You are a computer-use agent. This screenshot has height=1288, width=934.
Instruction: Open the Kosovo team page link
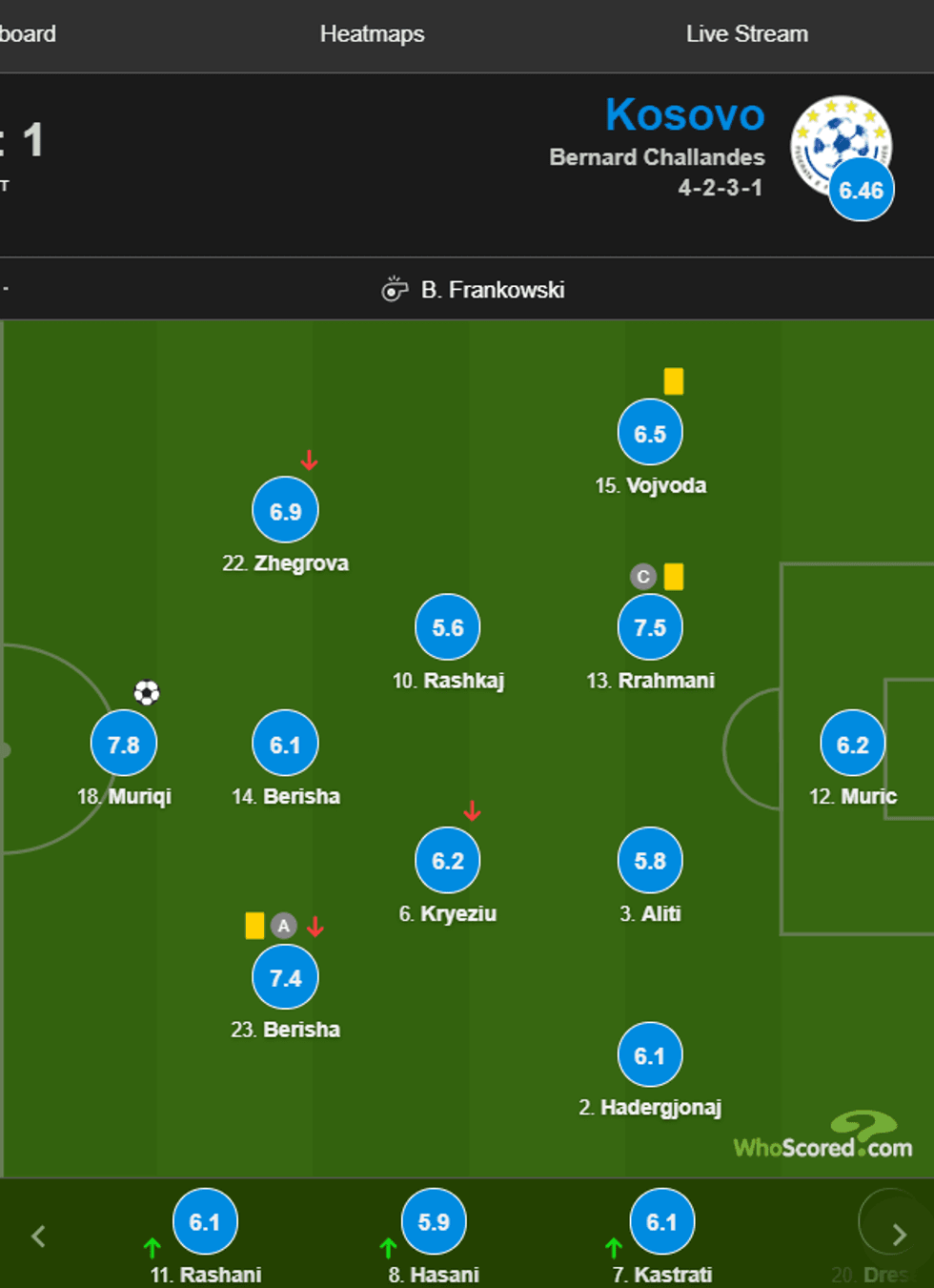pos(684,115)
